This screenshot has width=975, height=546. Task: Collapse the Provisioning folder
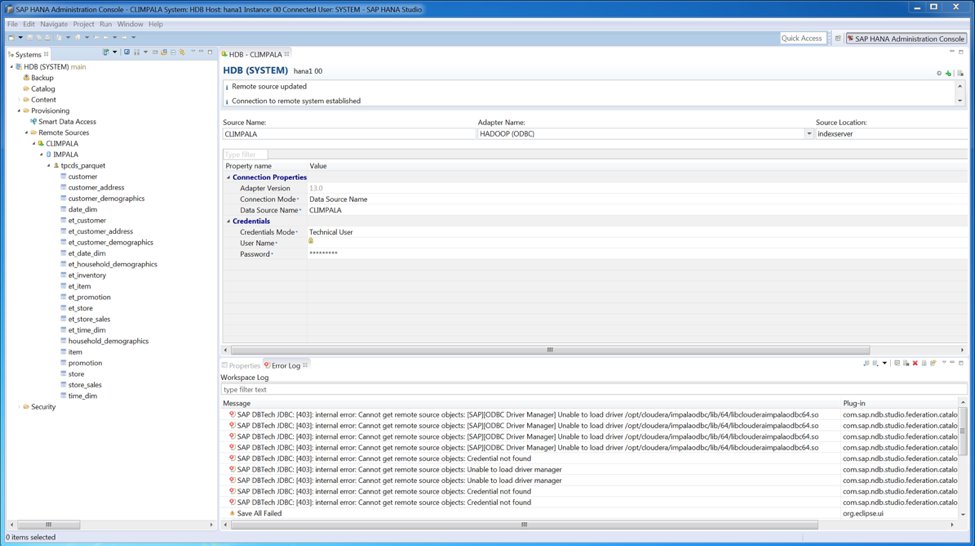[x=19, y=111]
